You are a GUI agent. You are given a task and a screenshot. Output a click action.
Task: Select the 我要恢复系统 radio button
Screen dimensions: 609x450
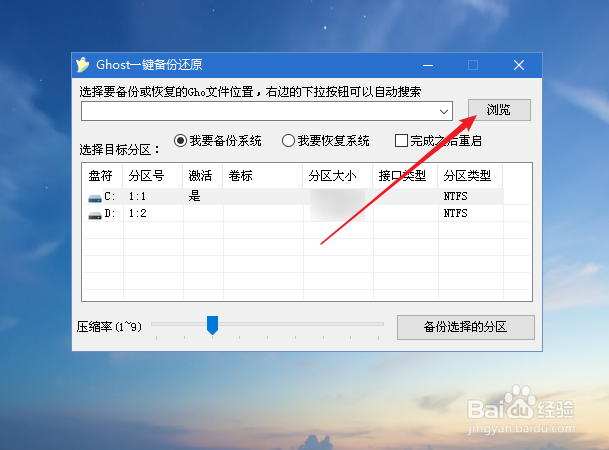[288, 141]
